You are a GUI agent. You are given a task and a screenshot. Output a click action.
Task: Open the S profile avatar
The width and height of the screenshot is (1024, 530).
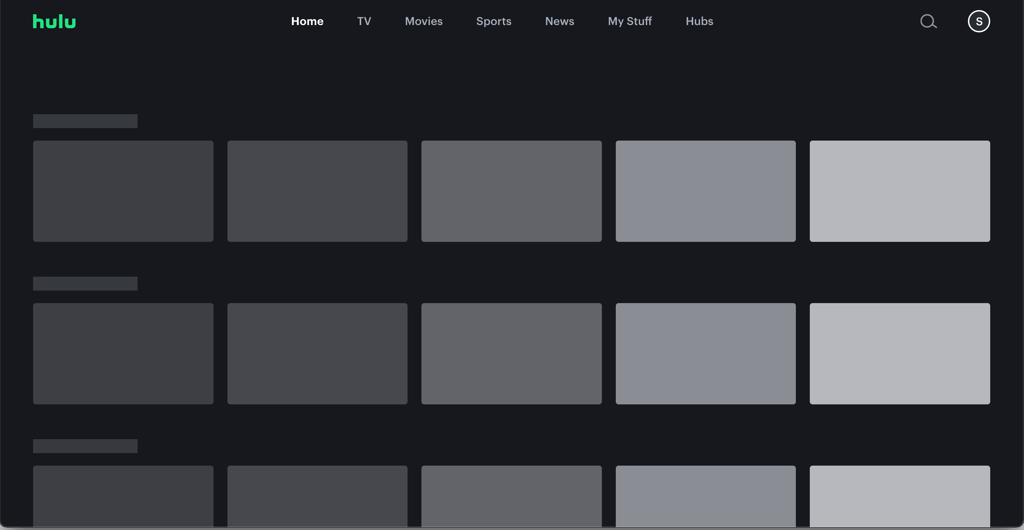[x=978, y=22]
